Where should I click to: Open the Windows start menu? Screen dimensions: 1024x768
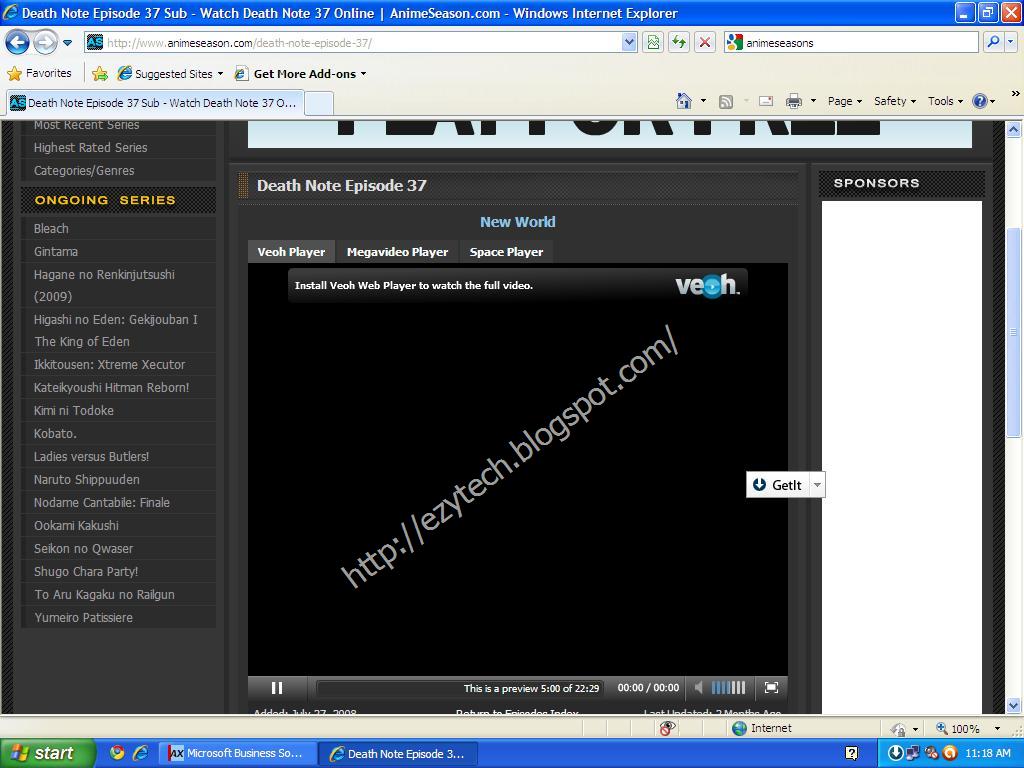point(47,753)
